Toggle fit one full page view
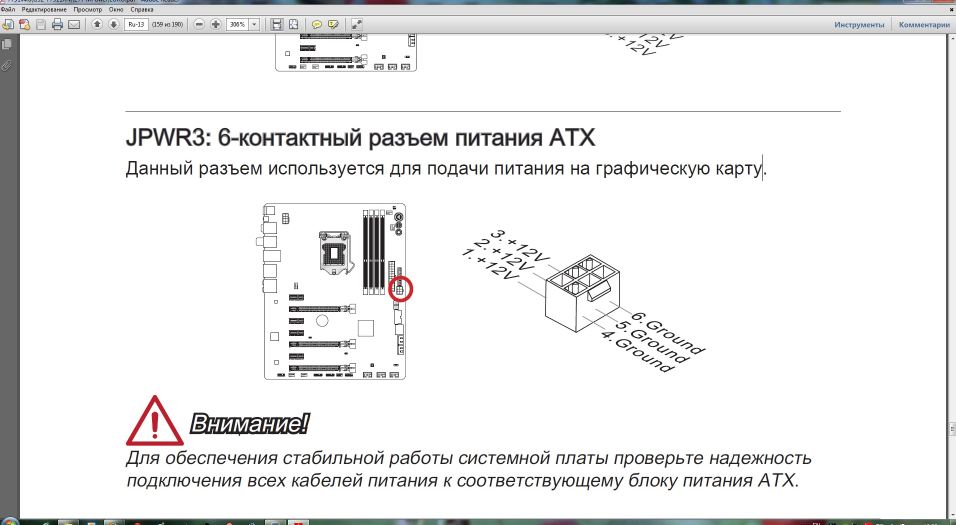Screen dimensions: 956x525 (291, 23)
